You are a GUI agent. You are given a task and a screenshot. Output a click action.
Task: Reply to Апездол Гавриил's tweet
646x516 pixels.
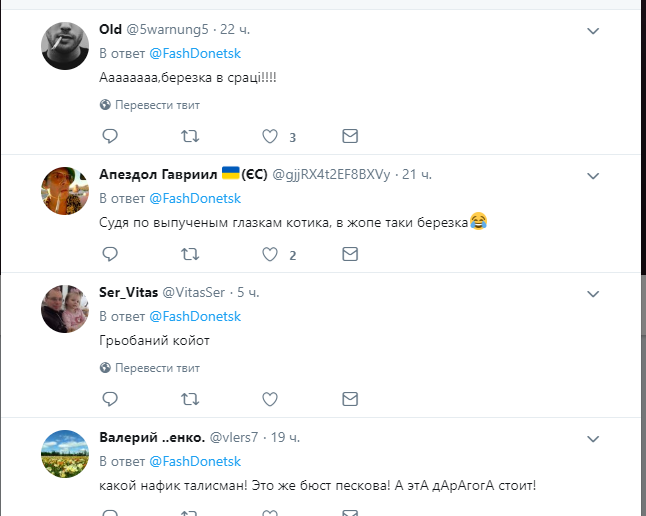coord(110,254)
